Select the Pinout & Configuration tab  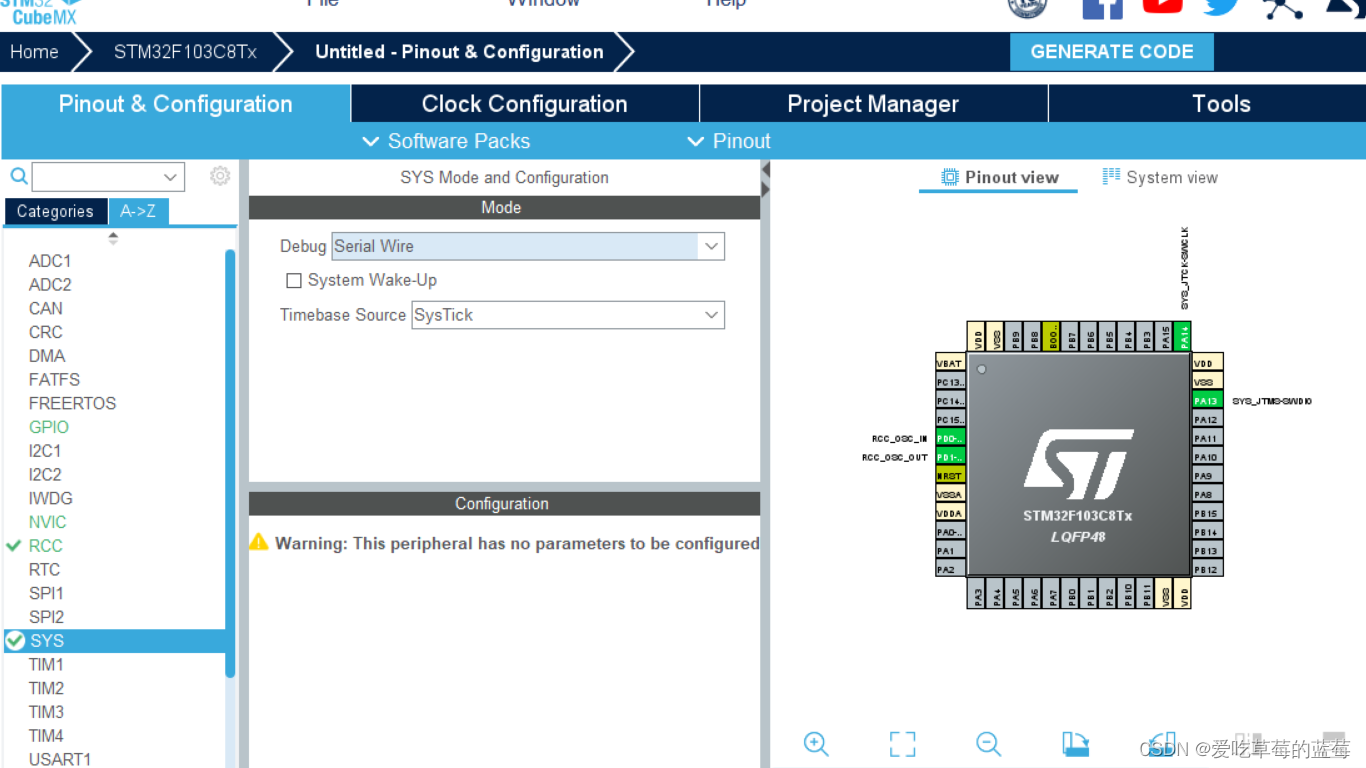point(175,104)
